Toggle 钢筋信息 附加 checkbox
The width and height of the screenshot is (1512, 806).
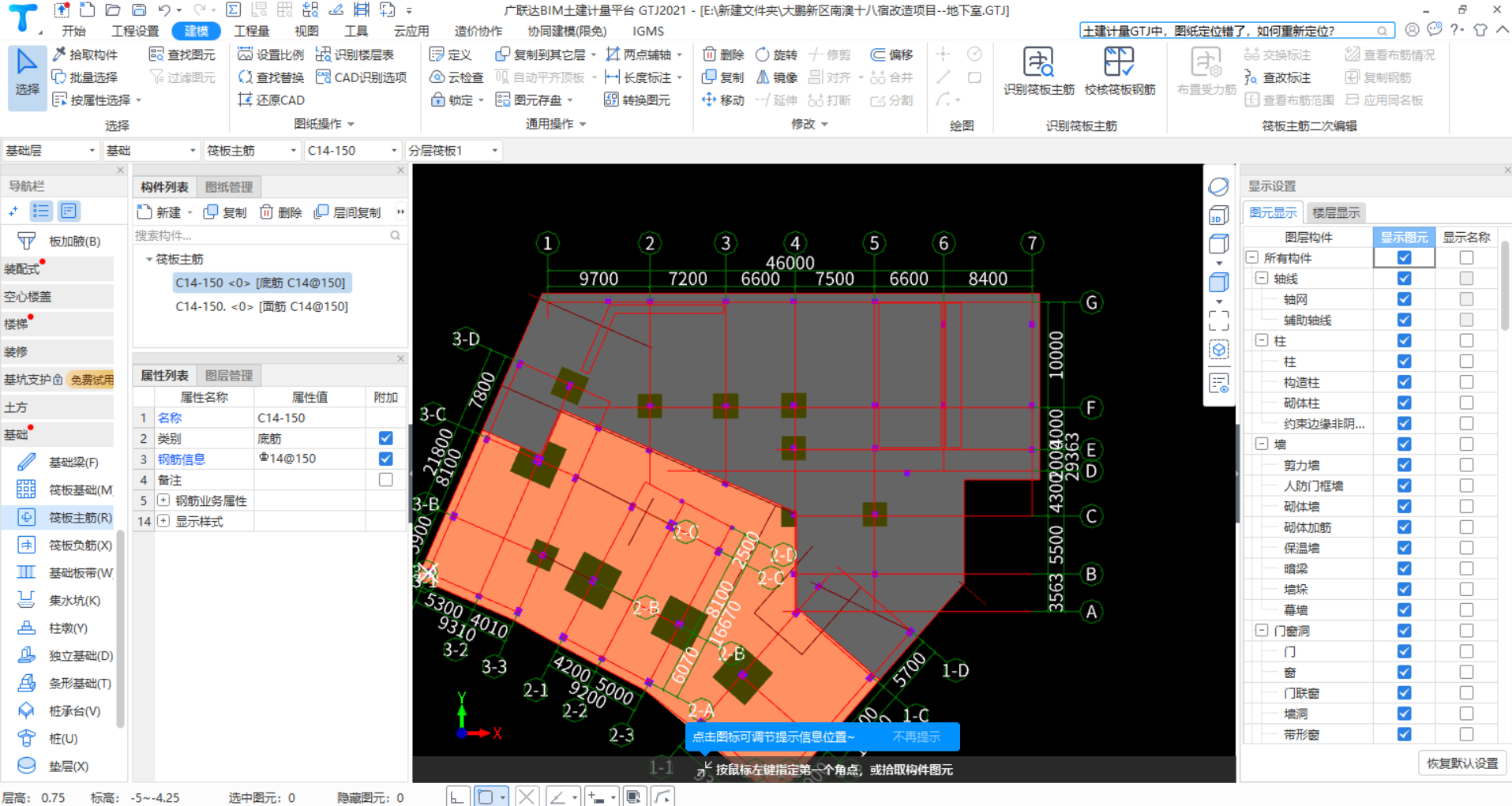385,459
